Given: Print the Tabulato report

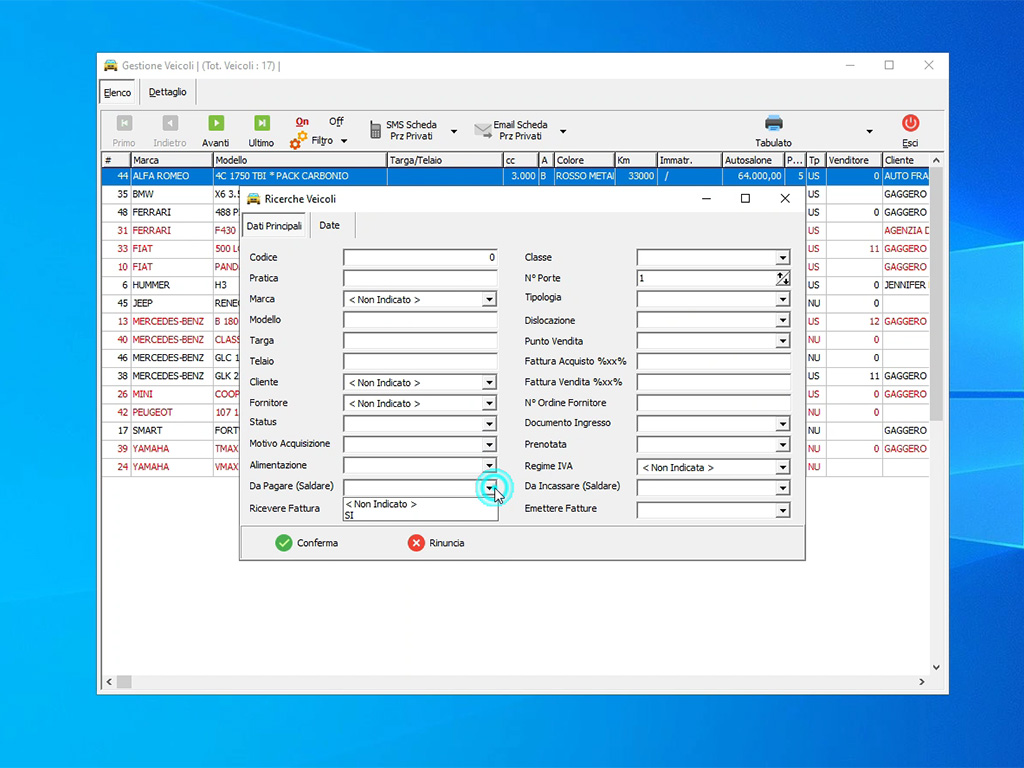Looking at the screenshot, I should pyautogui.click(x=773, y=131).
